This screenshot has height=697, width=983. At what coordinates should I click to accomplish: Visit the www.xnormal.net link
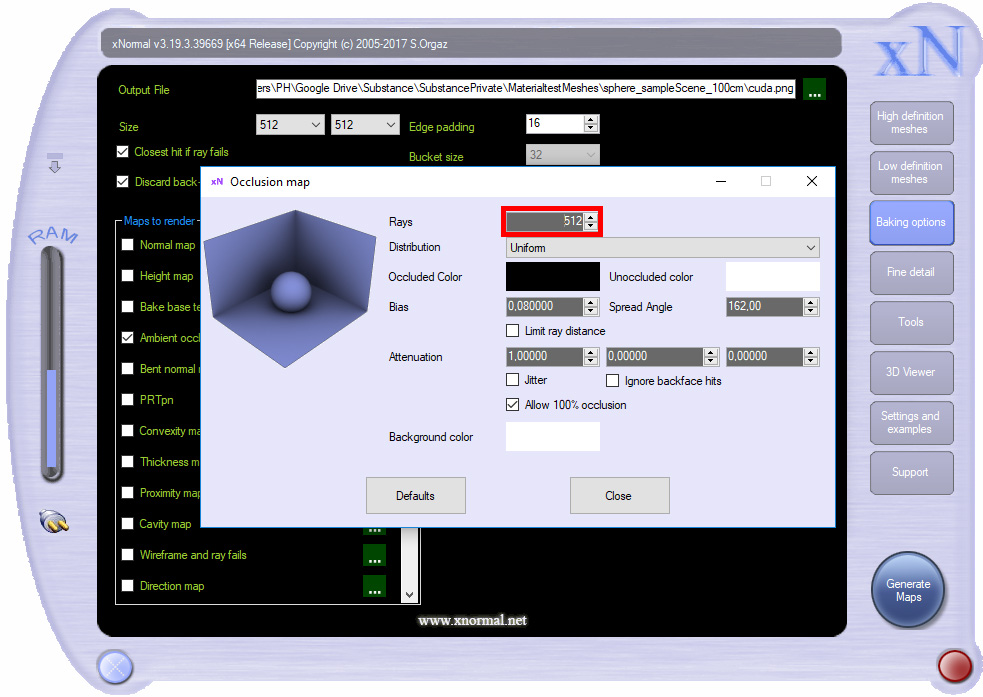[472, 621]
